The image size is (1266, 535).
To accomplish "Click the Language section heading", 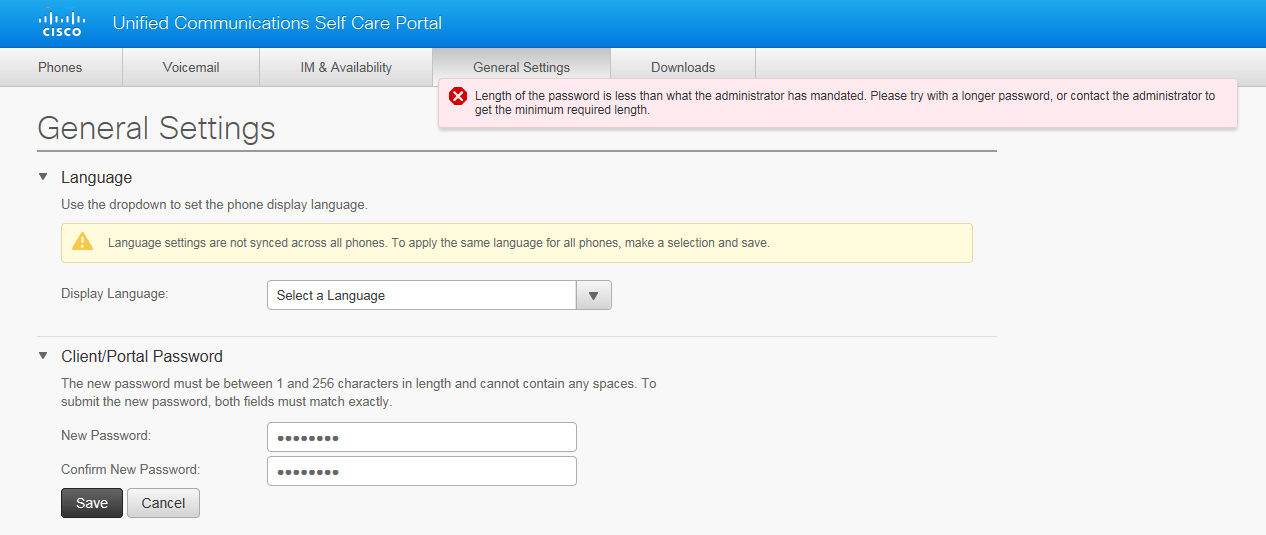I will [96, 177].
